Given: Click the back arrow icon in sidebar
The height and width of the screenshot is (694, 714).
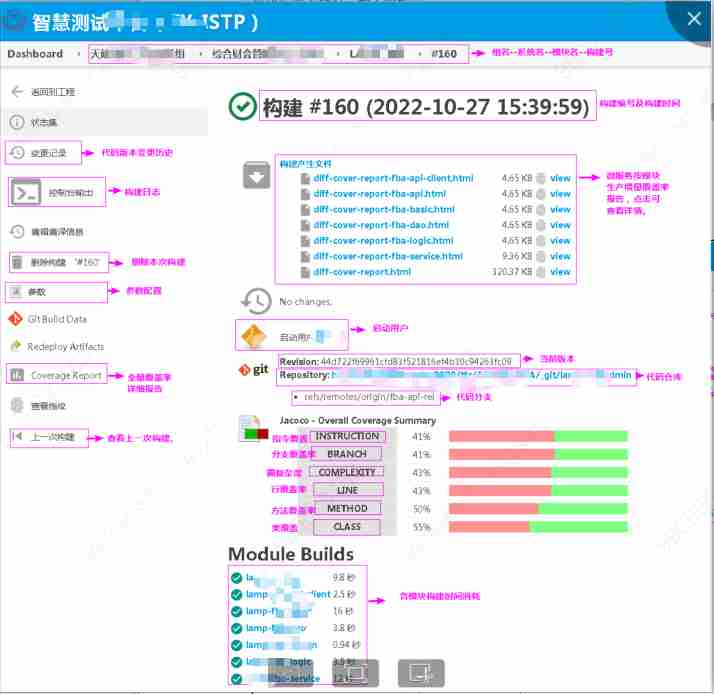Looking at the screenshot, I should (17, 92).
